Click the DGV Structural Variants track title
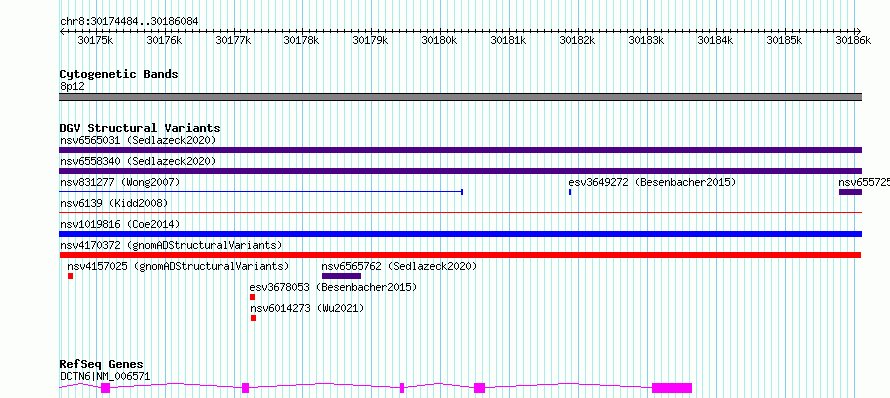The height and width of the screenshot is (398, 890). click(x=140, y=128)
